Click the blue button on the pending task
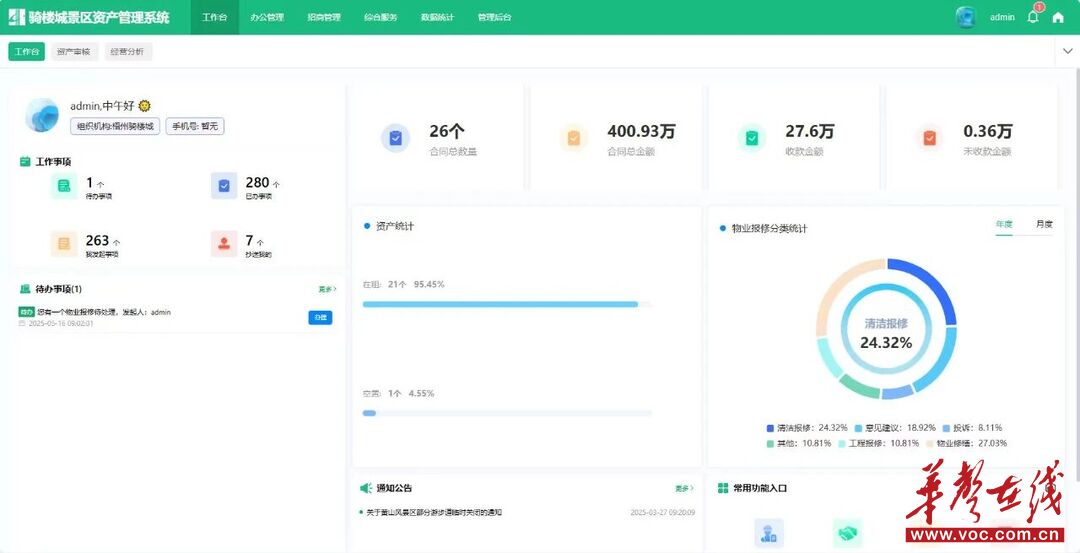Screen dimensions: 1080x553 click(x=320, y=318)
